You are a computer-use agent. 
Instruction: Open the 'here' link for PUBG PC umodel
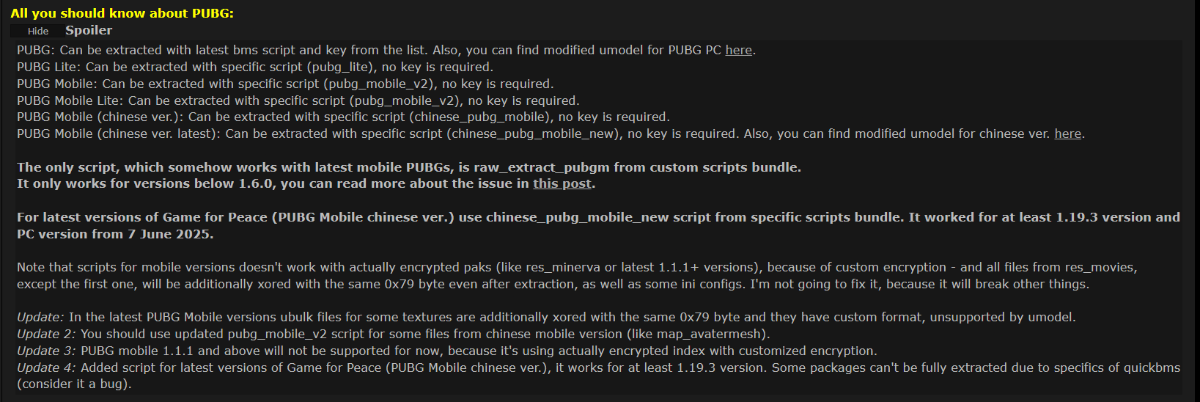pyautogui.click(x=739, y=50)
